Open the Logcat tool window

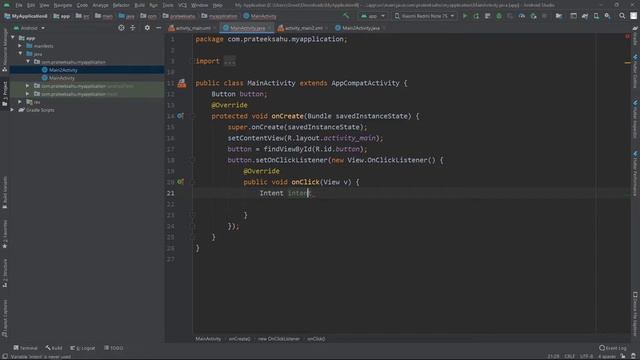(x=83, y=348)
